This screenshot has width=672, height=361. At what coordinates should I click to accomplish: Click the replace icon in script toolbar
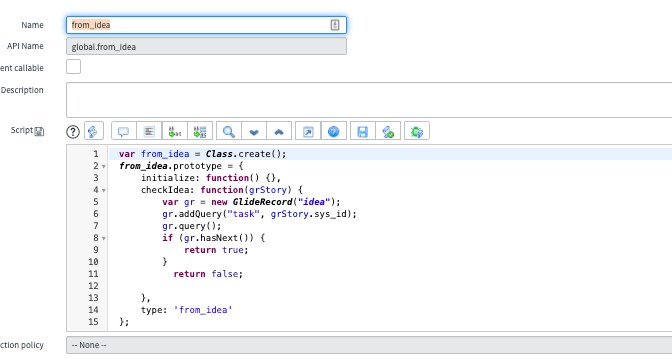174,131
